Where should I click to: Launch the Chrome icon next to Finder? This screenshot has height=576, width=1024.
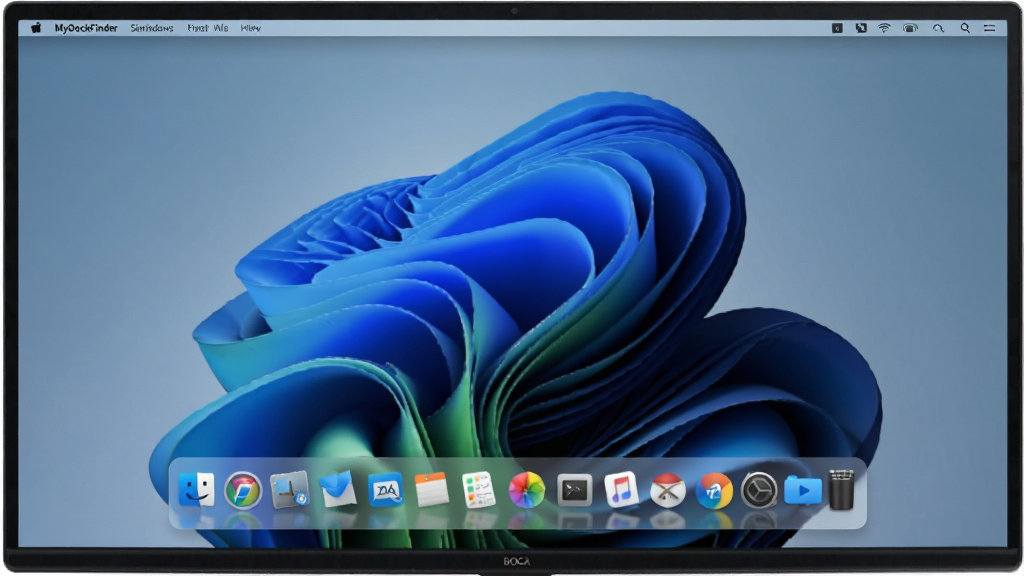(243, 490)
